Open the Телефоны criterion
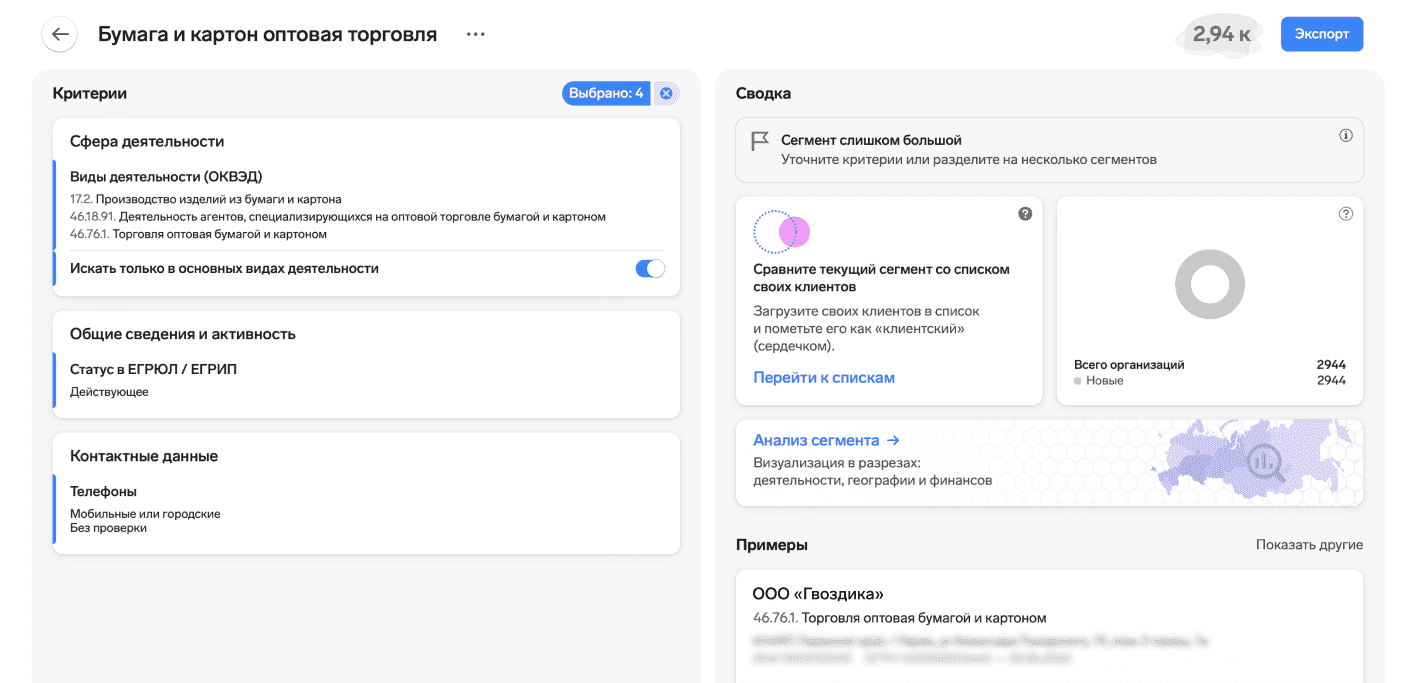 (x=103, y=491)
